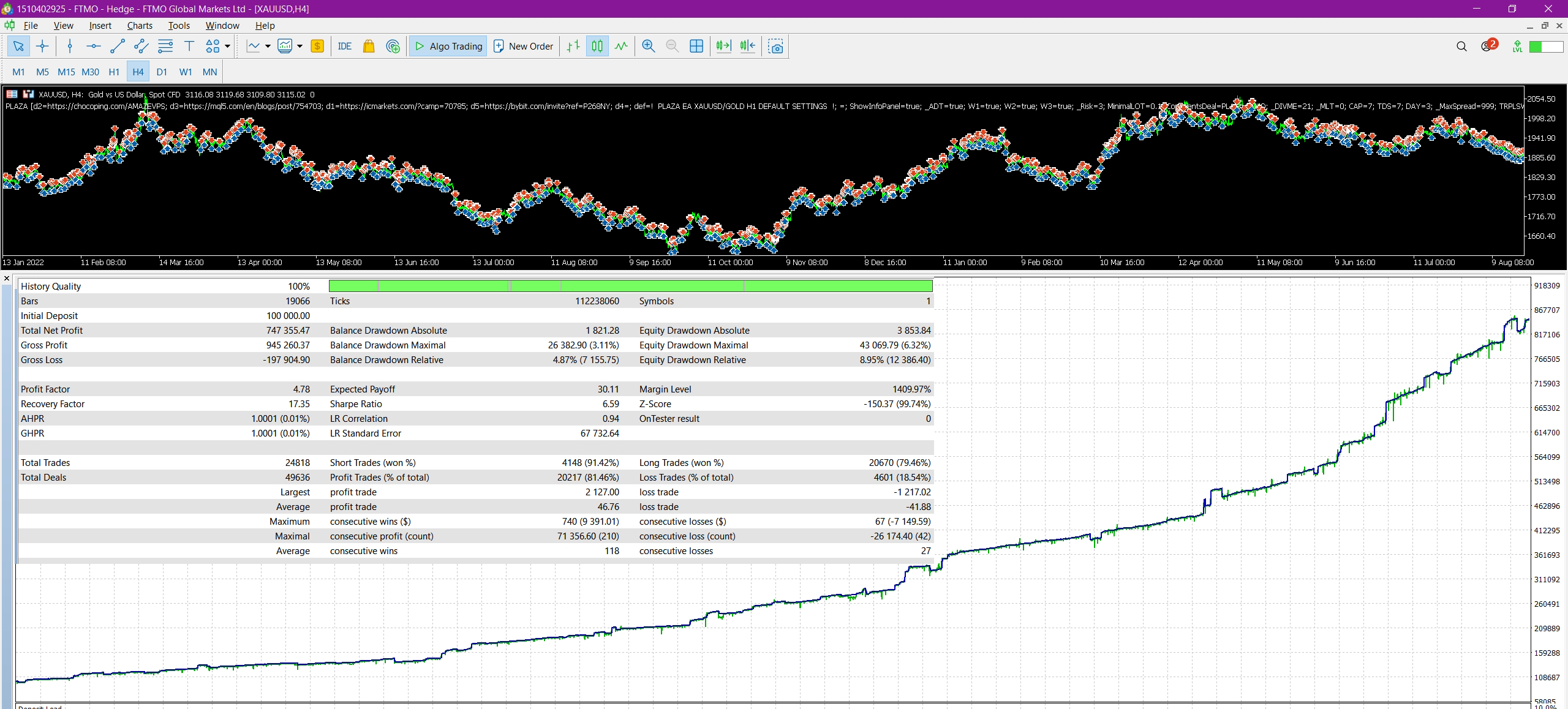1568x709 pixels.
Task: Expand the templates dropdown arrow
Action: tap(300, 46)
